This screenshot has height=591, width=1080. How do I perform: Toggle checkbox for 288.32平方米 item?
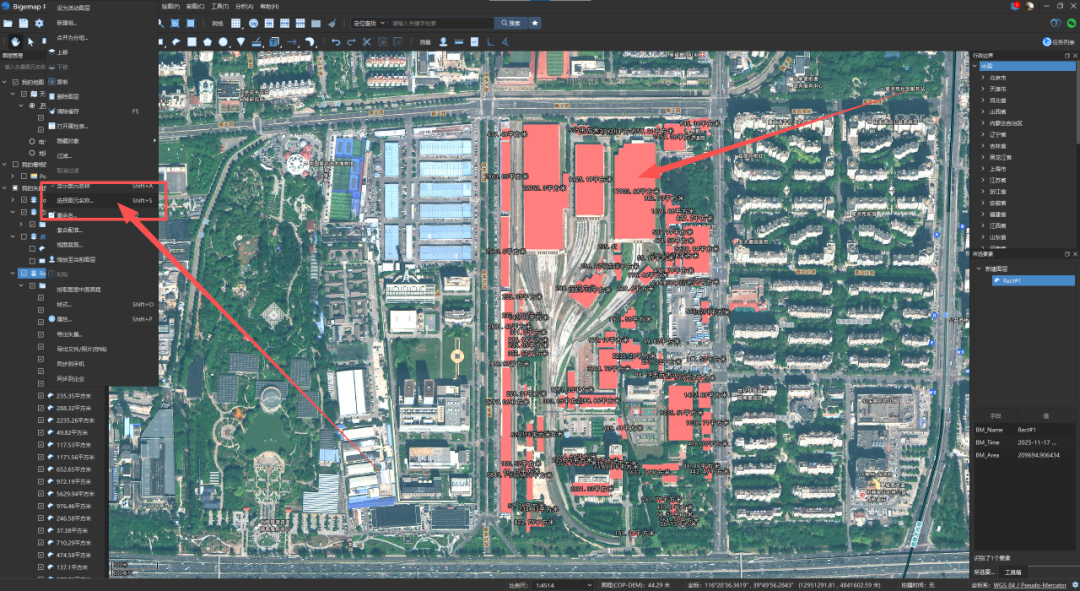point(41,408)
